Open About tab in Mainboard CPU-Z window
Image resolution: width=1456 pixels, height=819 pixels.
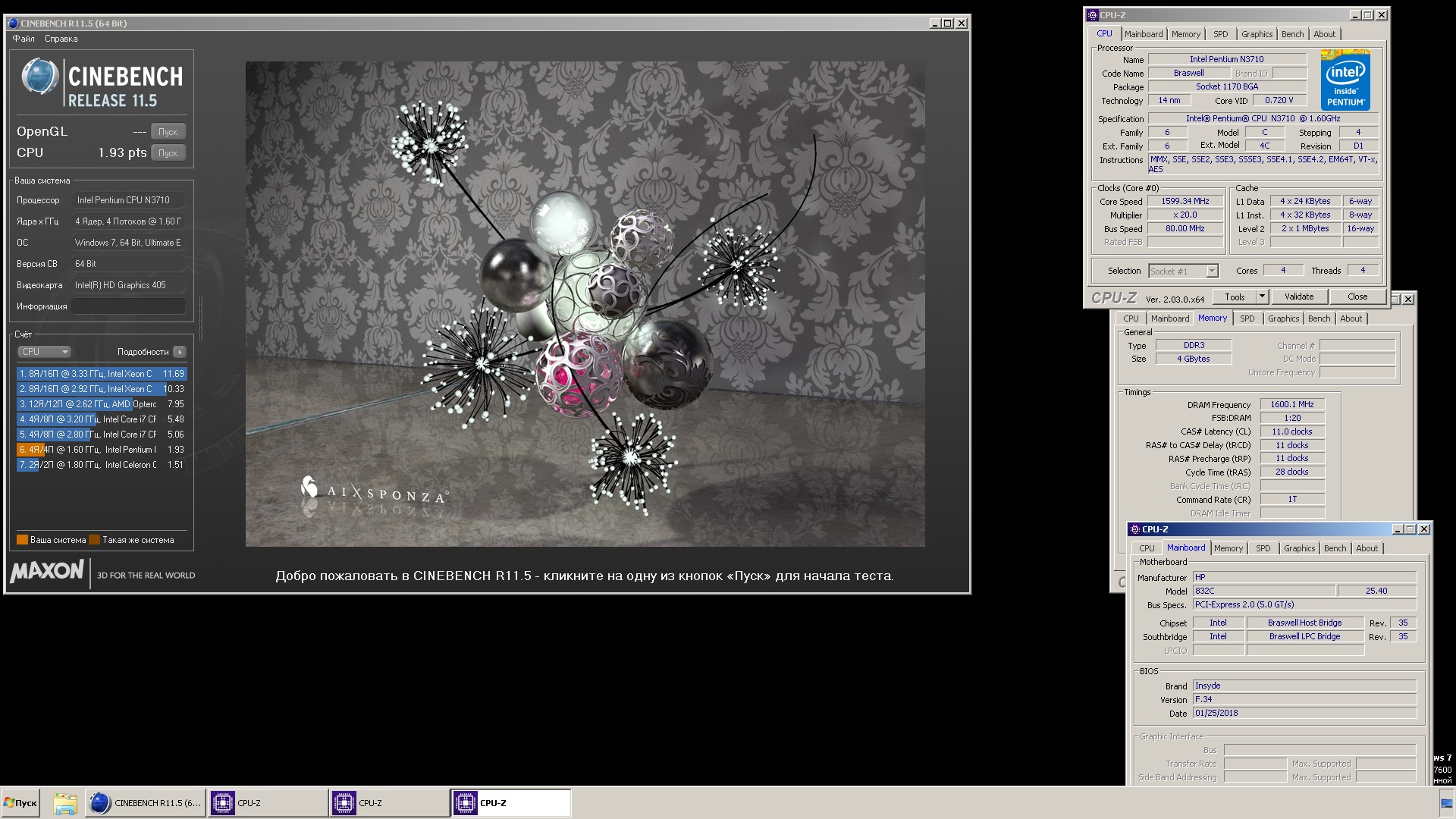1367,549
